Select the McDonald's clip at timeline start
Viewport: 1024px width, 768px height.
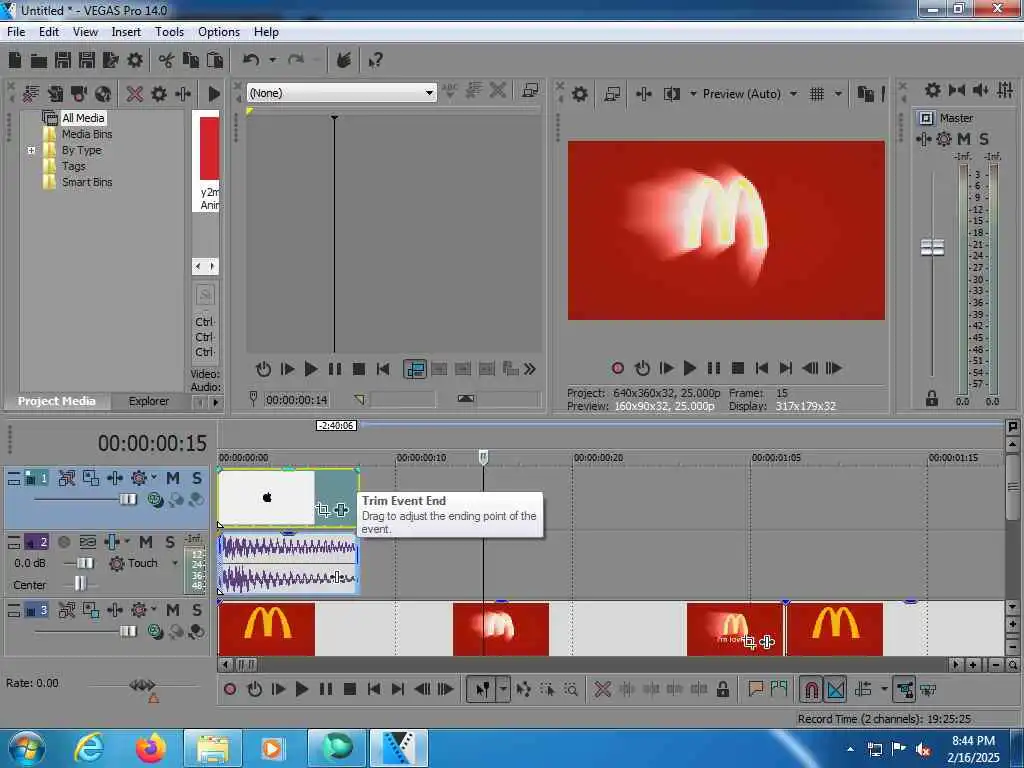click(x=266, y=628)
